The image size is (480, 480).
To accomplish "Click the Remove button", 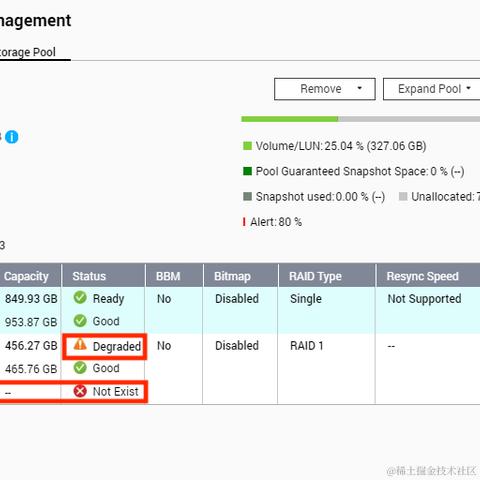I will tap(325, 89).
